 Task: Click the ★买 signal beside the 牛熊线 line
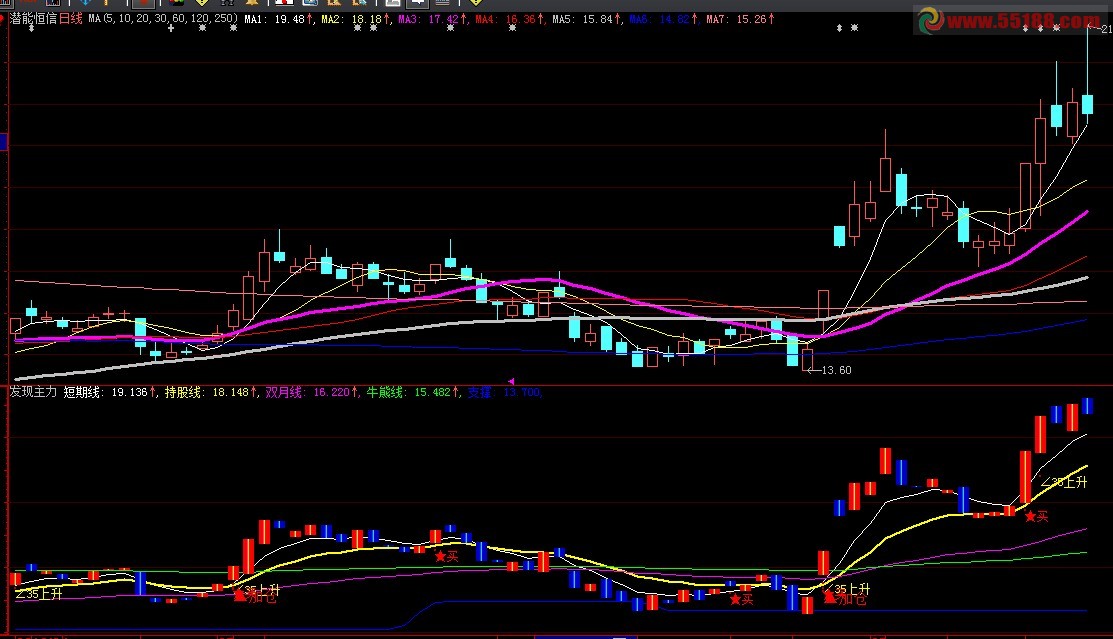coord(446,557)
